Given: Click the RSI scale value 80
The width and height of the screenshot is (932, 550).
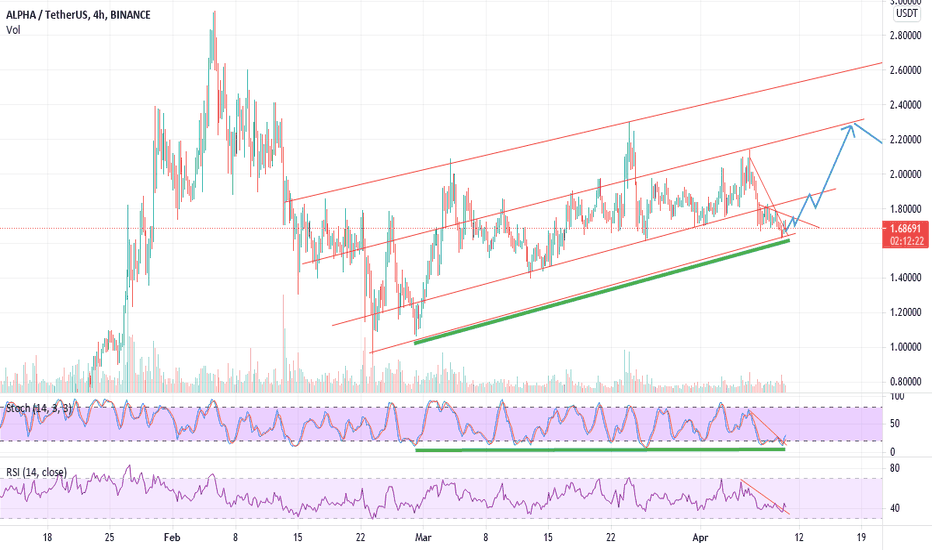Looking at the screenshot, I should [895, 469].
